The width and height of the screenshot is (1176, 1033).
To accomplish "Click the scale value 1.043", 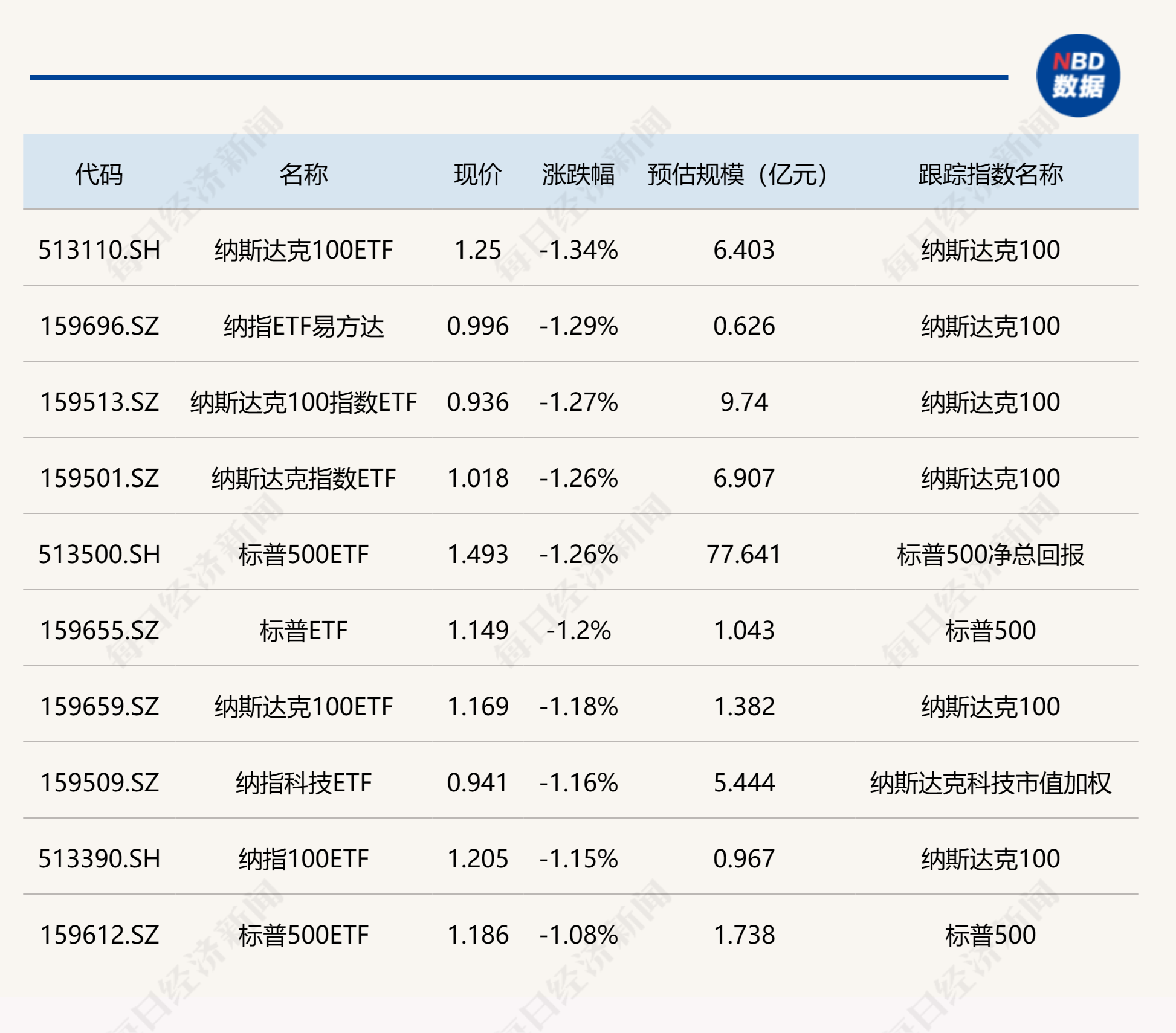I will coord(744,631).
